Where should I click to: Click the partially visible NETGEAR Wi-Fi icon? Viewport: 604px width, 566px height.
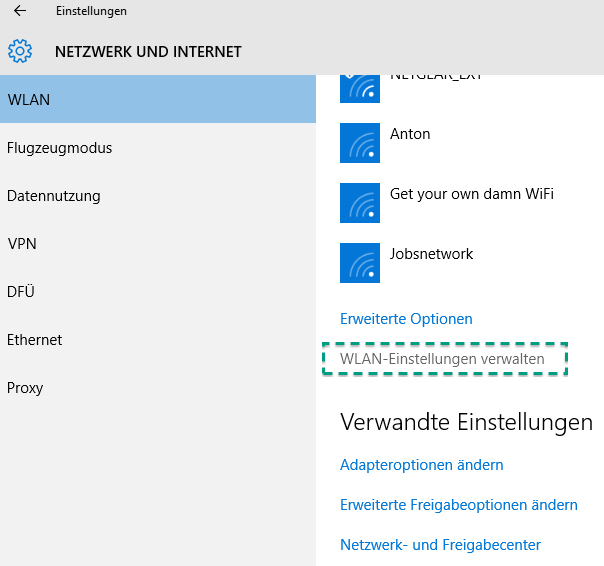coord(360,88)
